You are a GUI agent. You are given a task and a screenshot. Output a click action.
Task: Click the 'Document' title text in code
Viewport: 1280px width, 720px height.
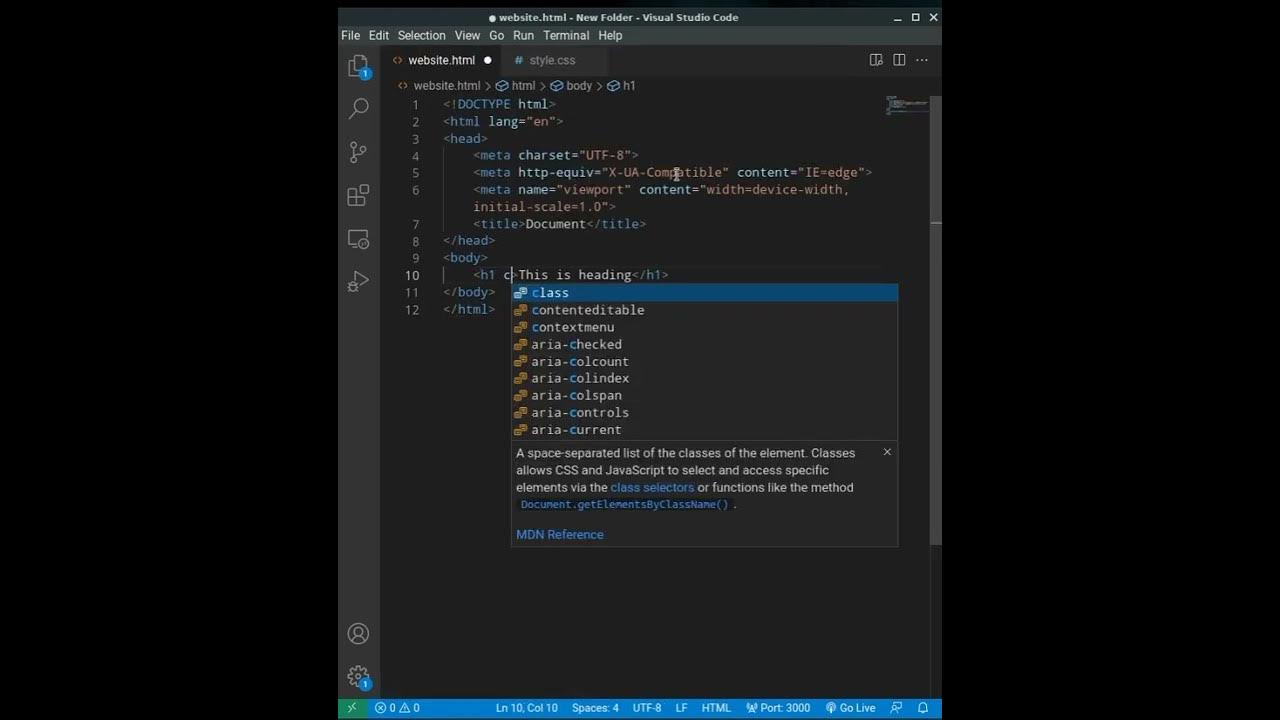pos(555,224)
